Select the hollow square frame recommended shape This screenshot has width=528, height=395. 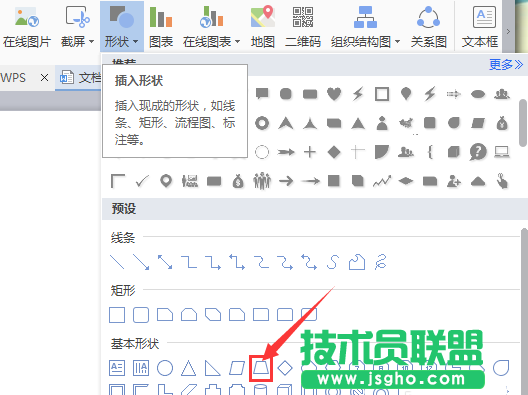382,94
